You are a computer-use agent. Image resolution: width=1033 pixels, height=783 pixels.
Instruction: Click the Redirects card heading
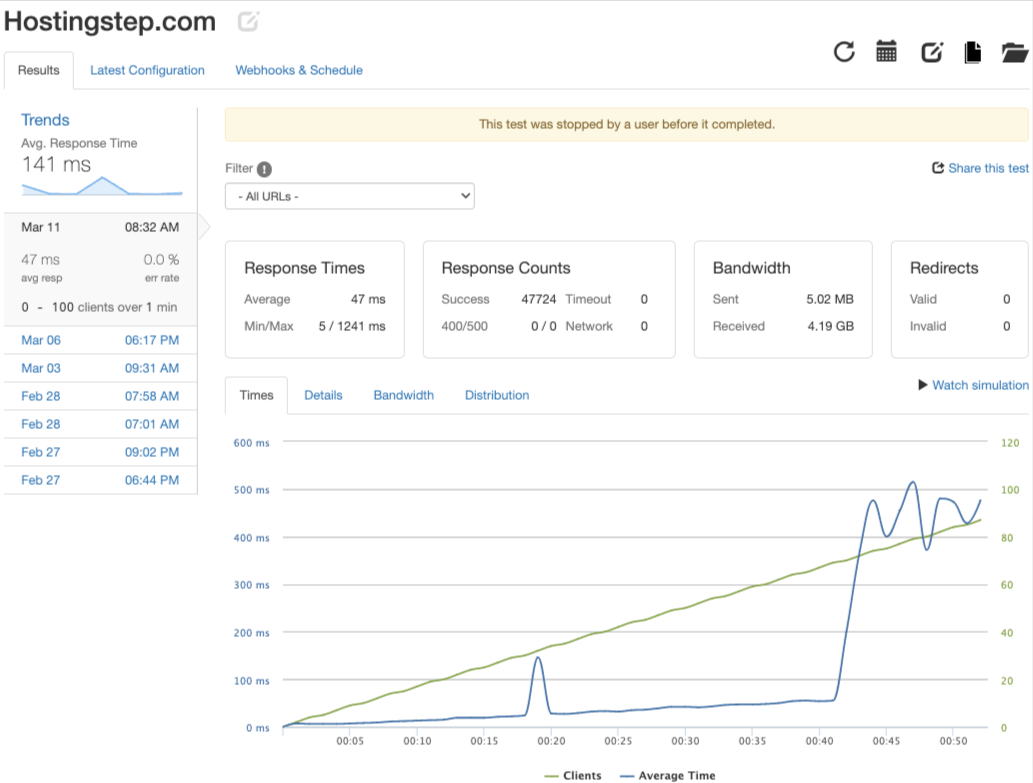coord(944,268)
